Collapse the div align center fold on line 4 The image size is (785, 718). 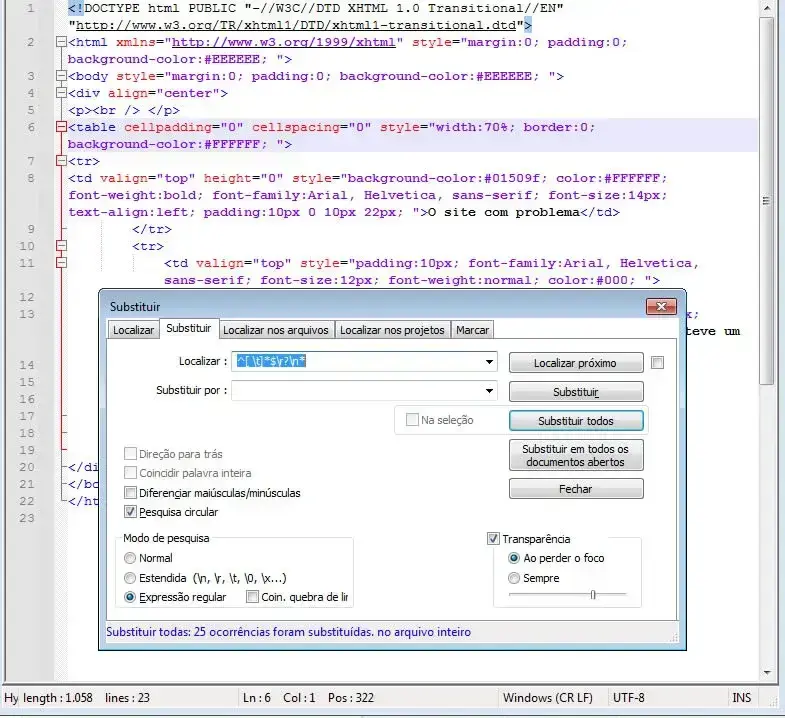coord(61,93)
